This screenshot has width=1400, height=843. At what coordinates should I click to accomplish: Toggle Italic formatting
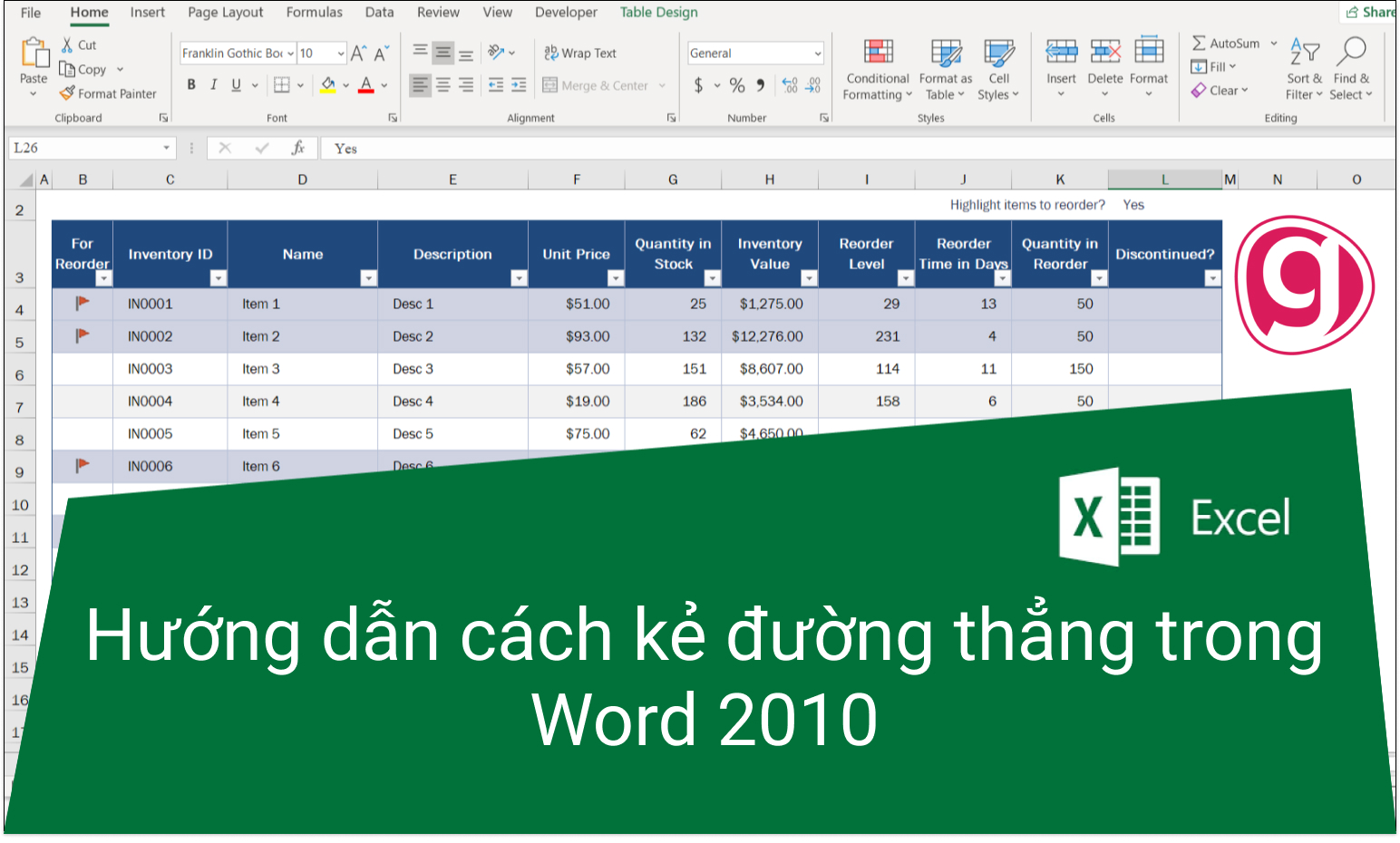coord(214,84)
